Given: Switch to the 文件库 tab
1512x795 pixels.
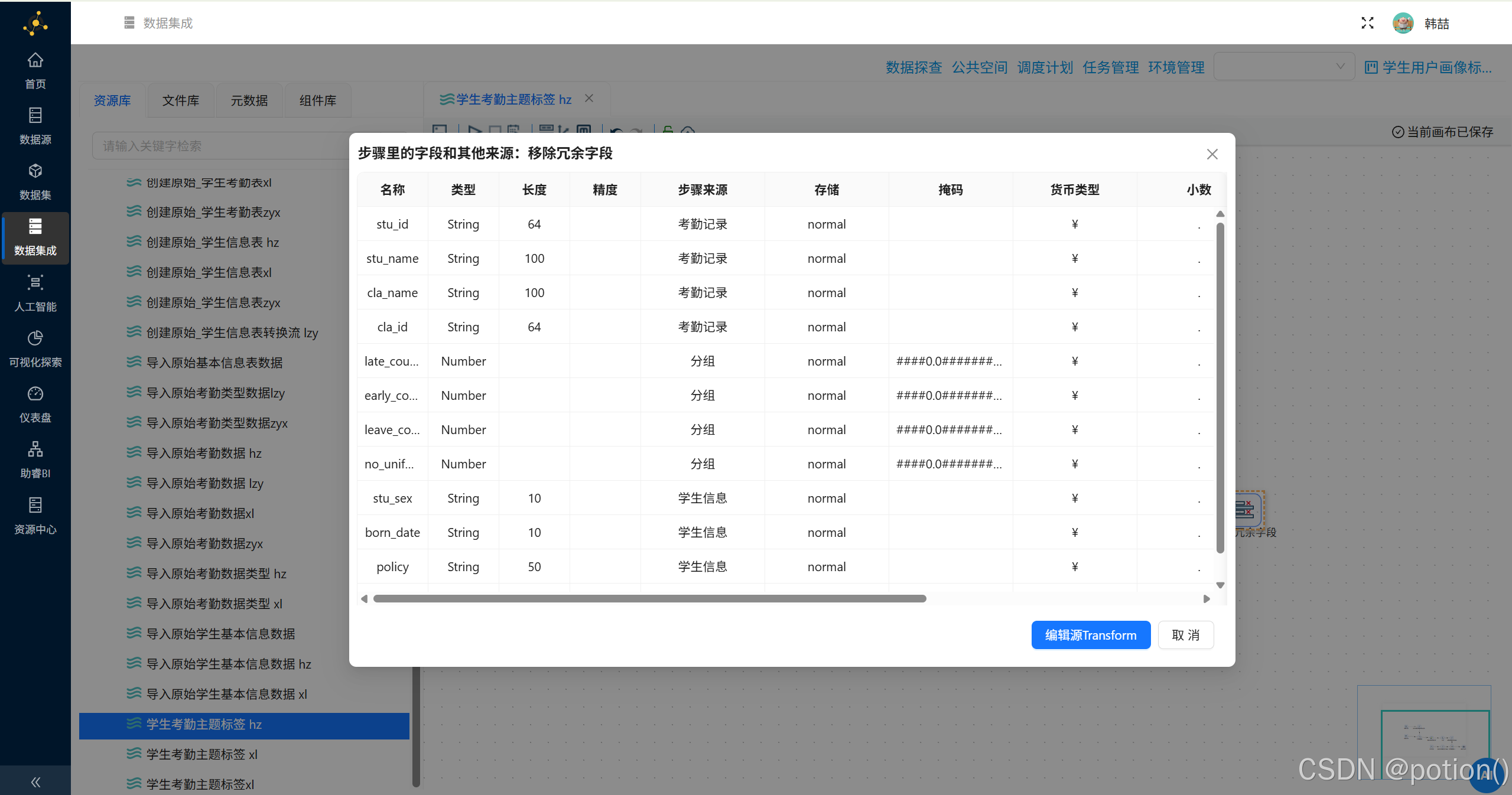Looking at the screenshot, I should pos(181,100).
